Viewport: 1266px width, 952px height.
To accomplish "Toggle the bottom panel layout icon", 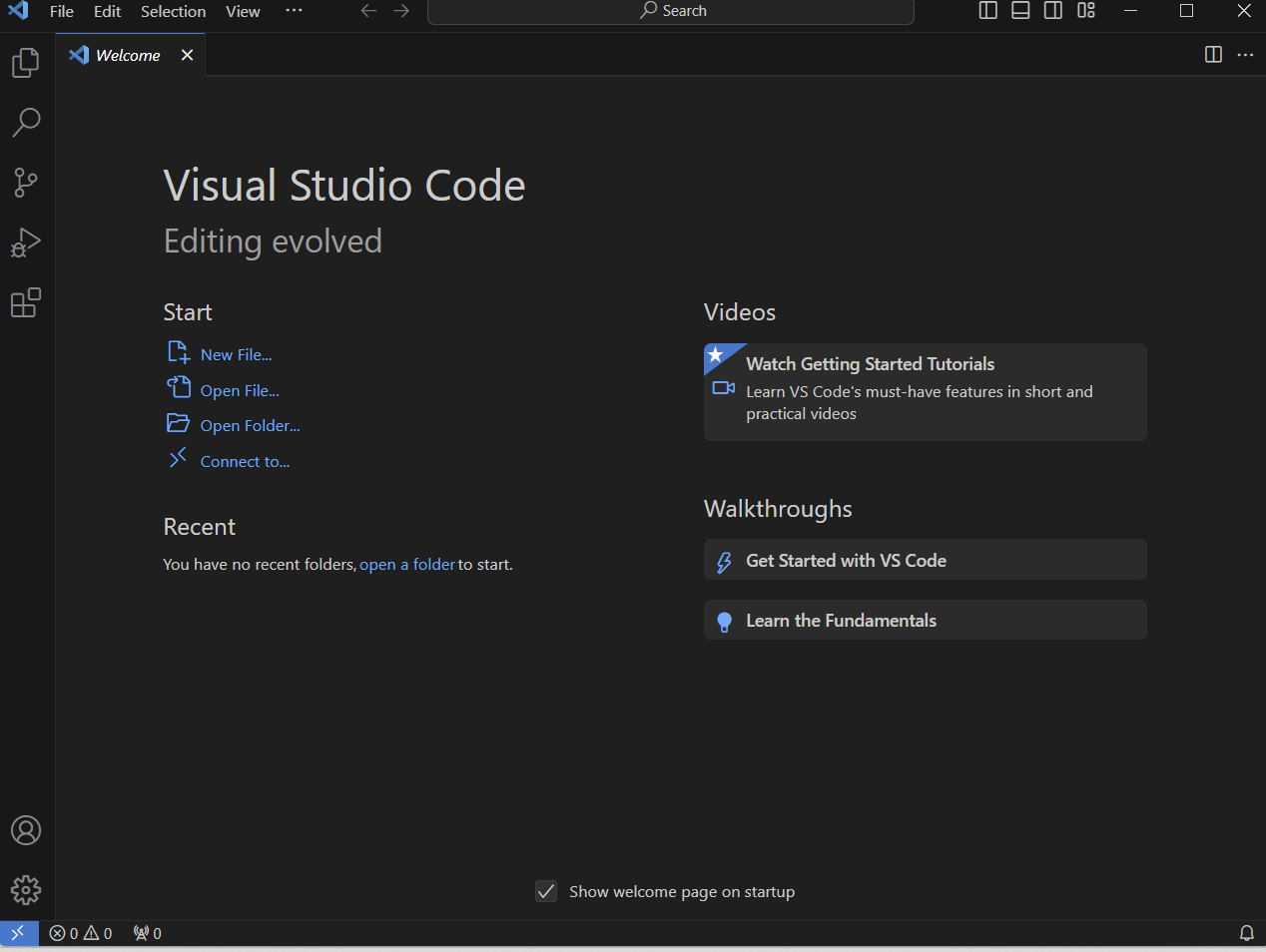I will tap(1020, 11).
